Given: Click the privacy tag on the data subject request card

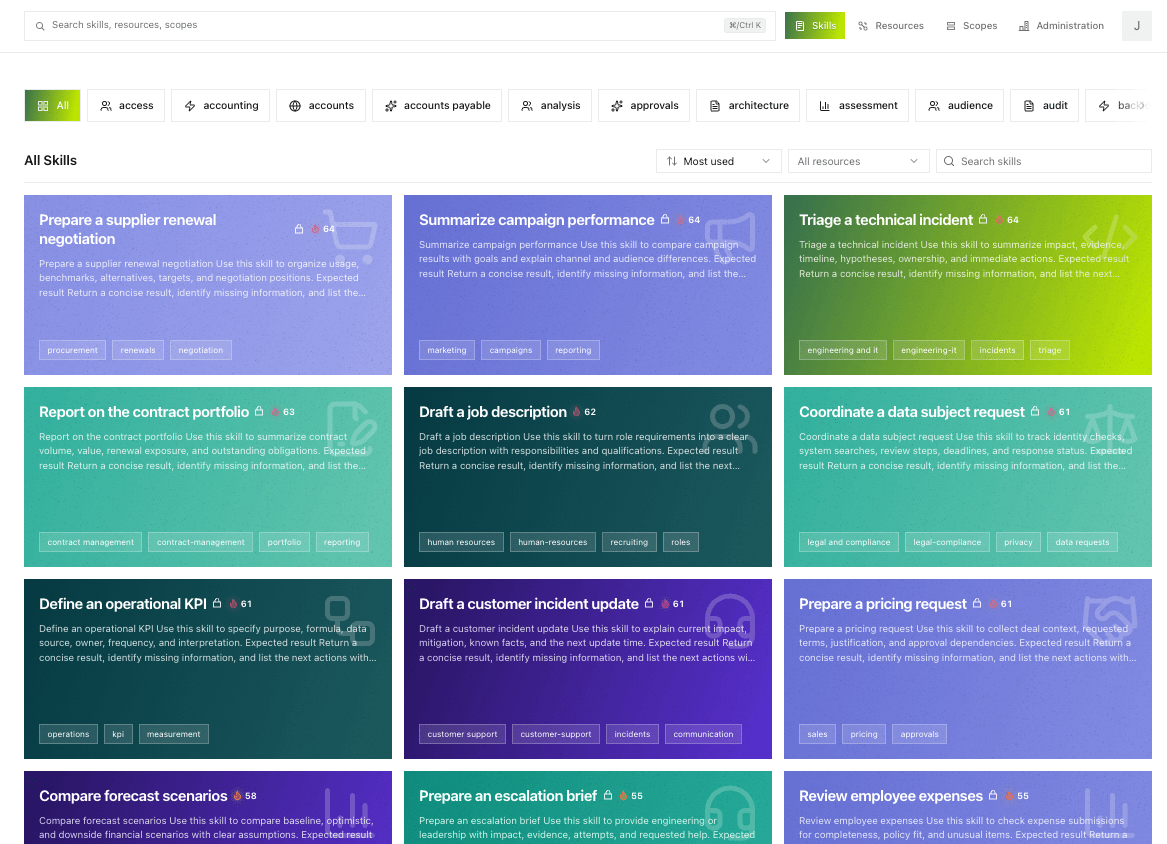Looking at the screenshot, I should tap(1018, 543).
